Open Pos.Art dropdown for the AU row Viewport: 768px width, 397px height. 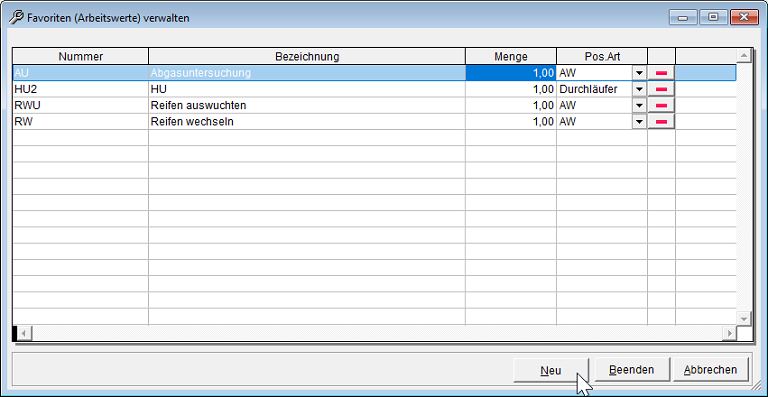pyautogui.click(x=639, y=73)
